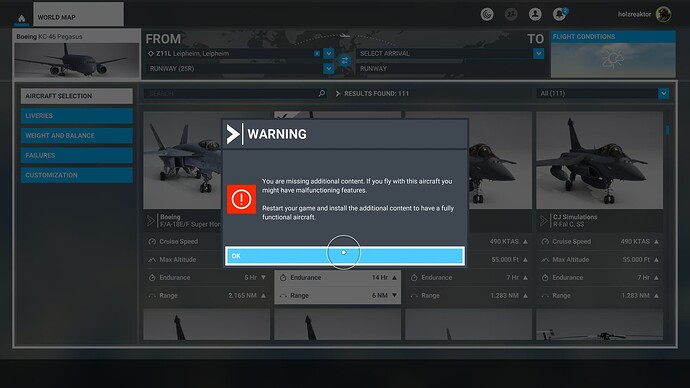Image resolution: width=690 pixels, height=388 pixels.
Task: Click the 6 NM Range down arrow
Action: coord(394,296)
